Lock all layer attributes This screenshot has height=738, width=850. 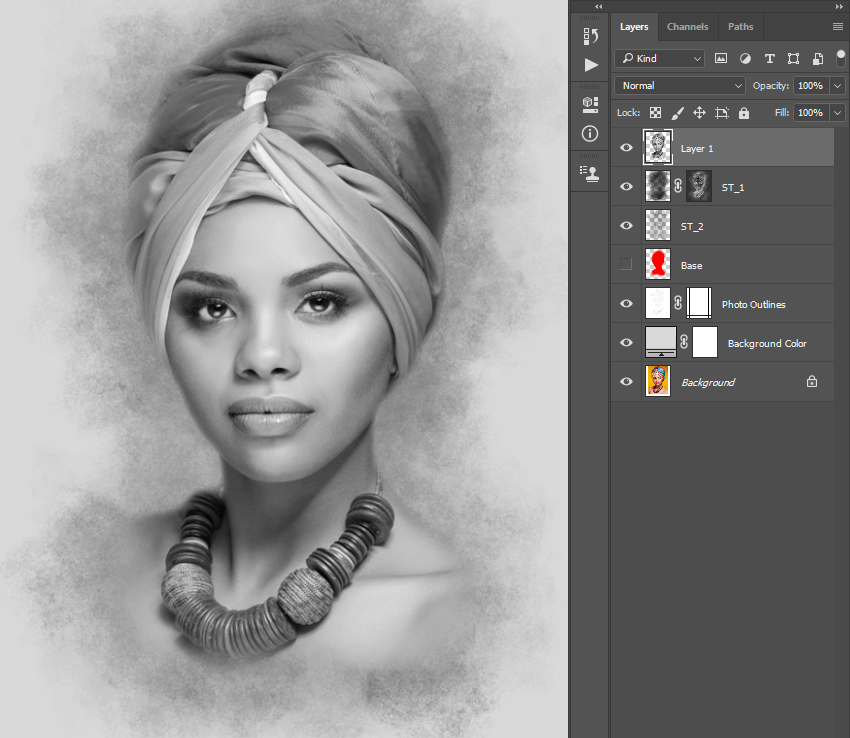point(744,113)
